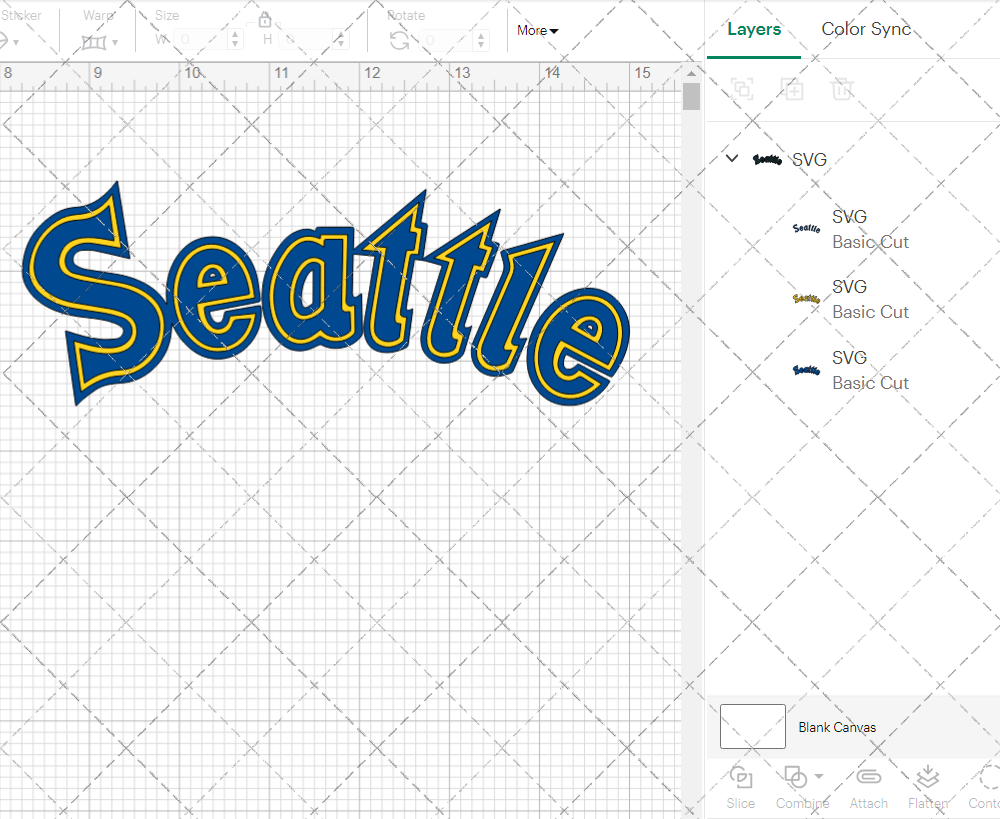Toggle the size aspect ratio lock
The width and height of the screenshot is (1000, 819).
[265, 20]
